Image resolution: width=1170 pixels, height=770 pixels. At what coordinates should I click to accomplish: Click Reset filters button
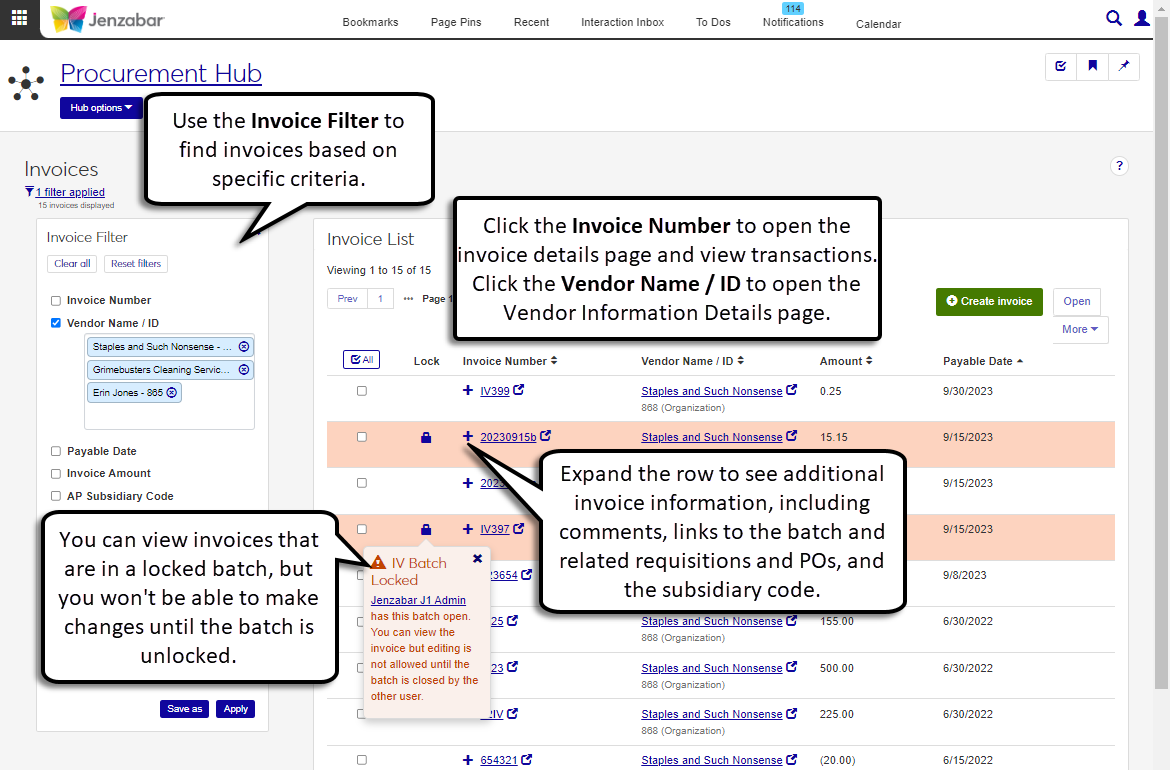point(136,263)
